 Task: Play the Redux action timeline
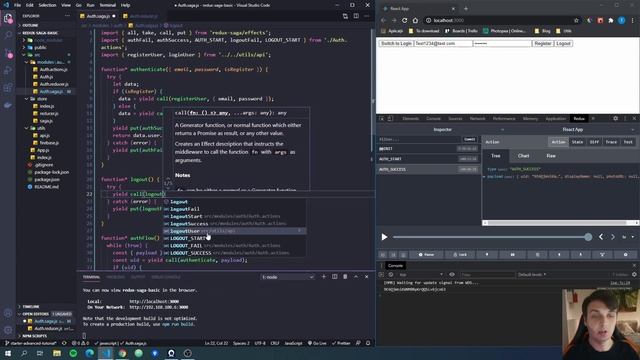coord(384,237)
